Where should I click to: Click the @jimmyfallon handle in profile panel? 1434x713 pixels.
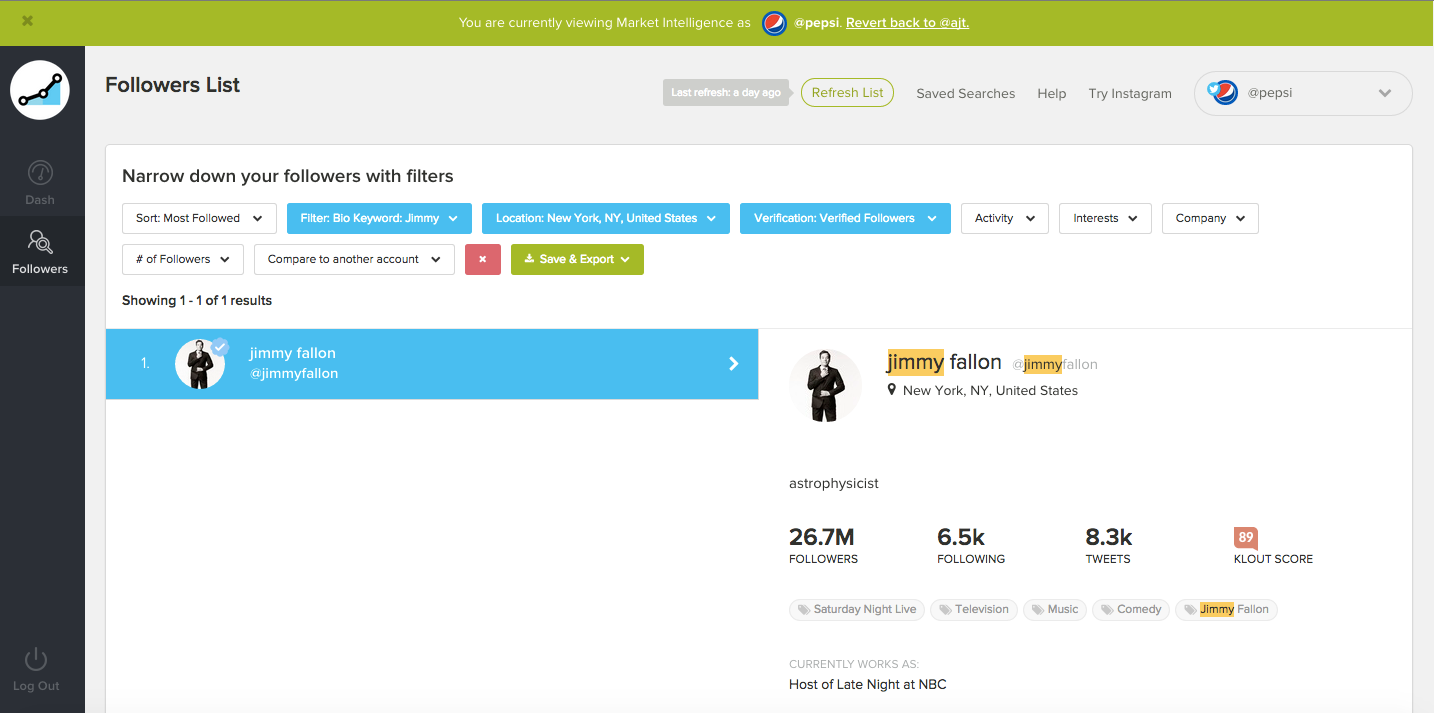(1055, 365)
